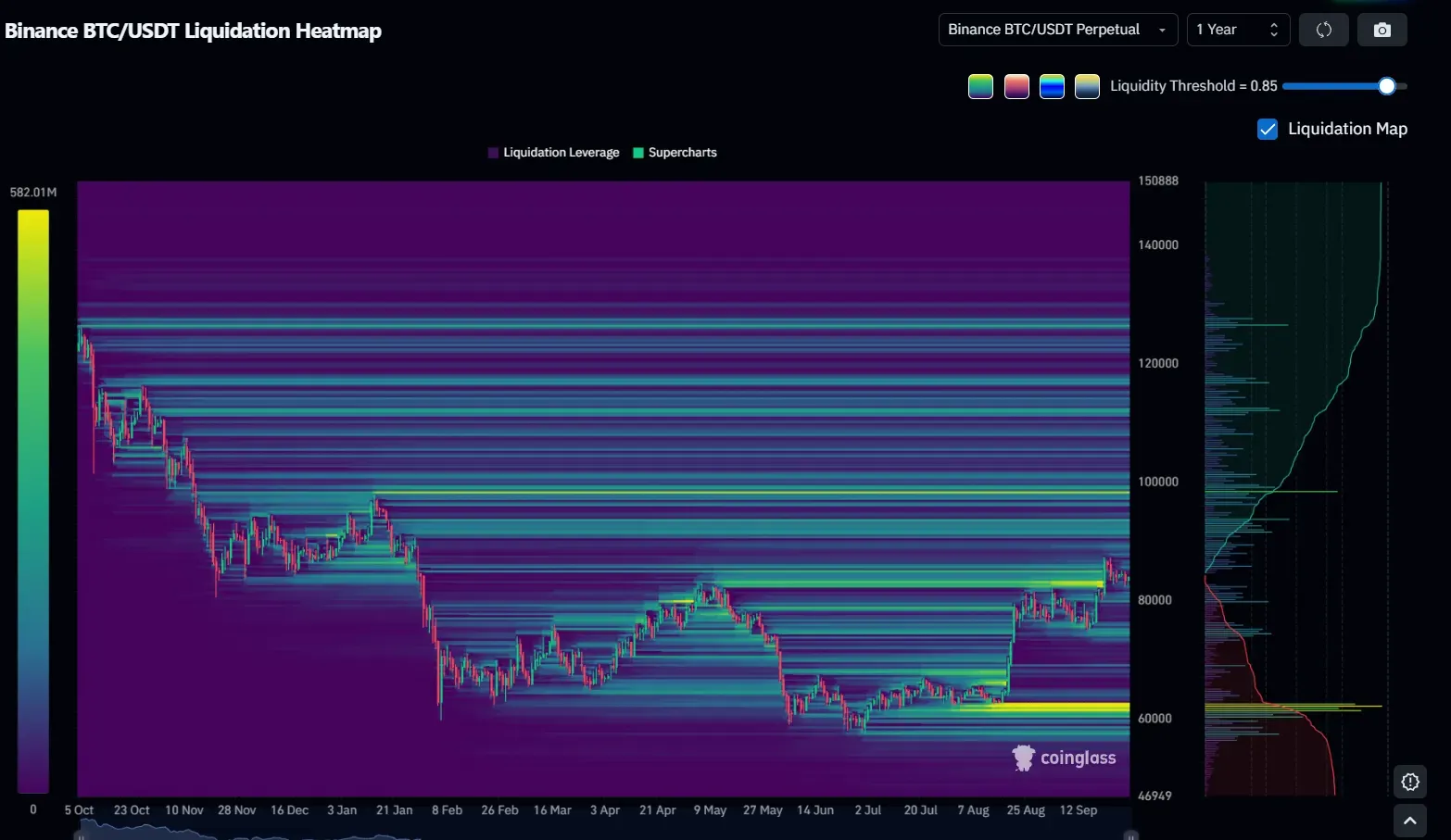Click the color intensity scale bar

click(x=33, y=501)
